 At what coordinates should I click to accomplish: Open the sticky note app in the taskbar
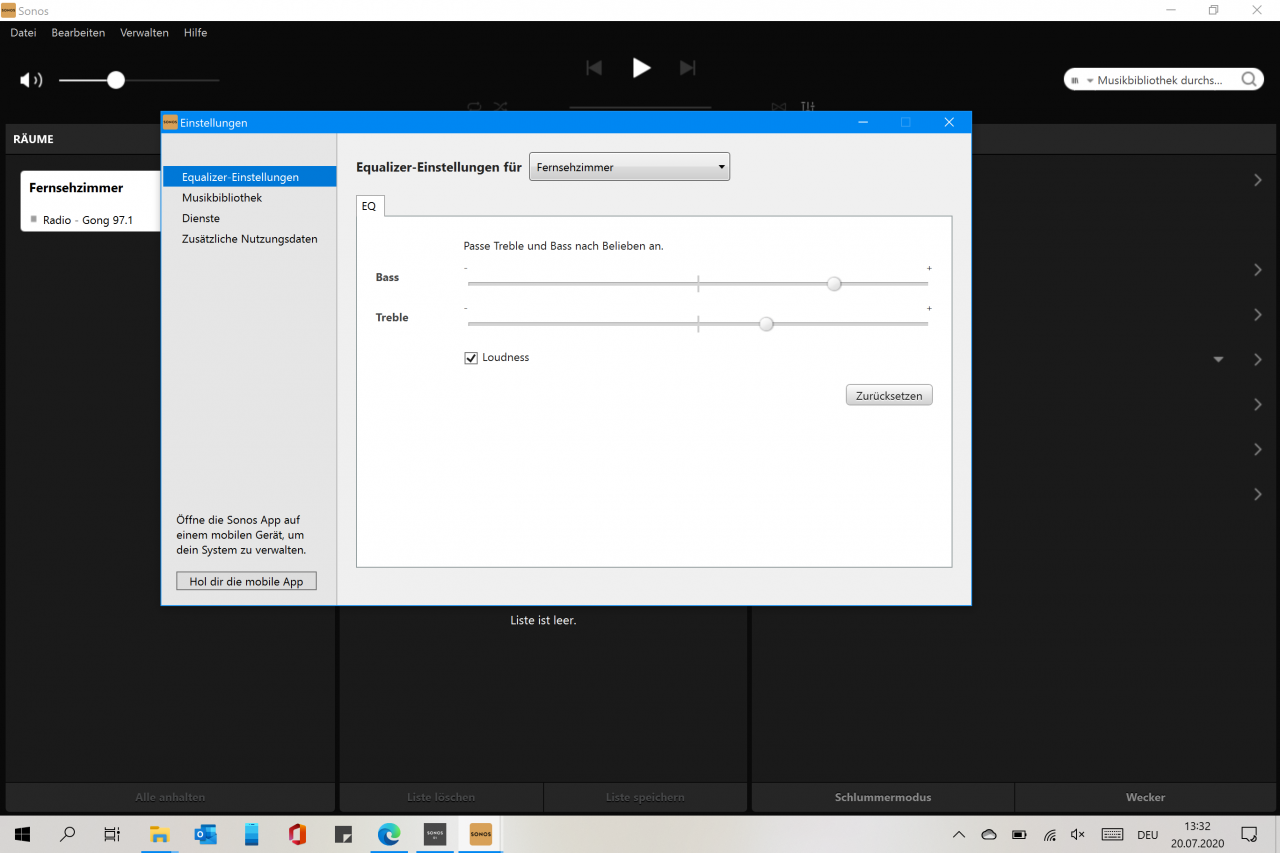point(343,834)
